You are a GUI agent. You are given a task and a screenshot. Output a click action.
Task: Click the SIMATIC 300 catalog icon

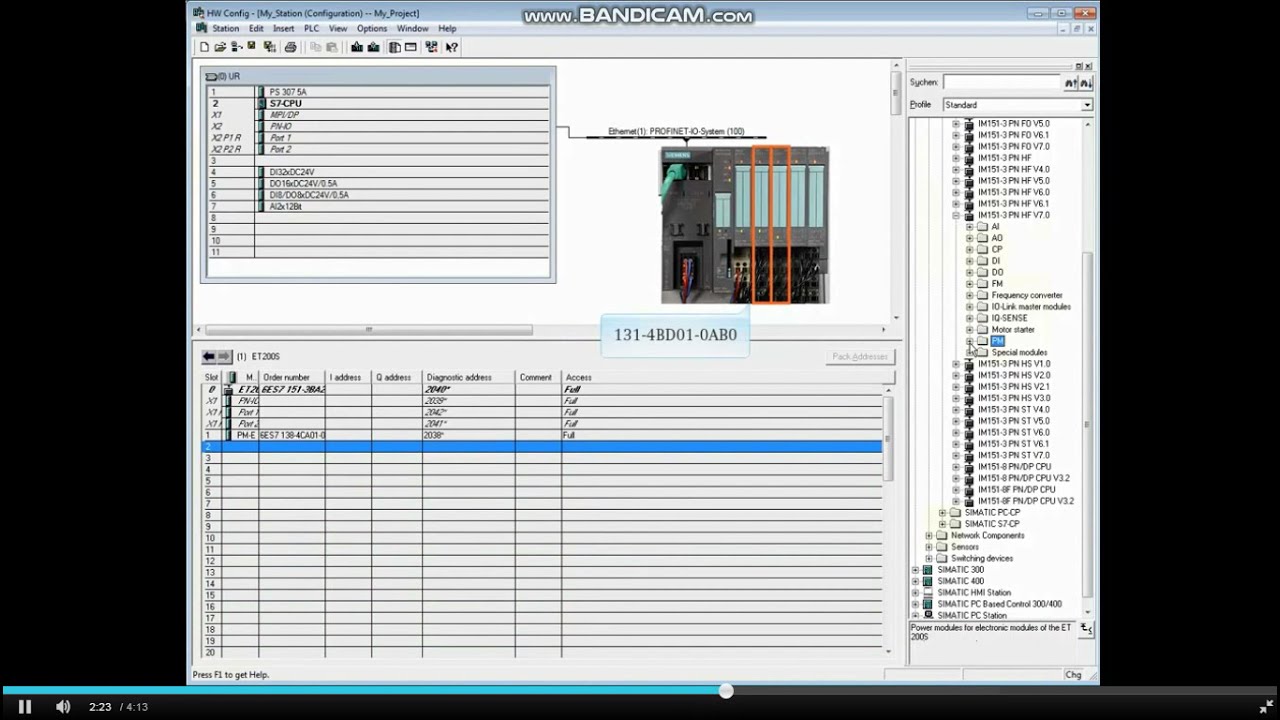click(927, 570)
